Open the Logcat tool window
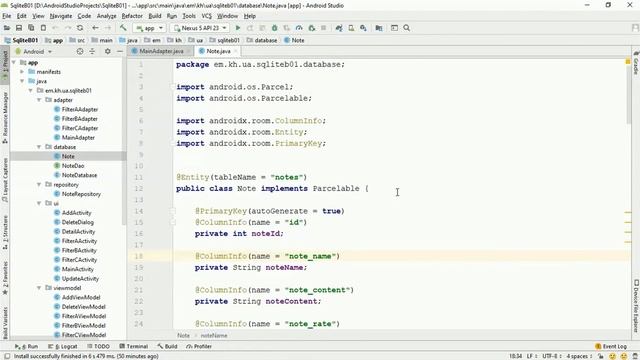Viewport: 640px width, 360px height. pos(62,346)
